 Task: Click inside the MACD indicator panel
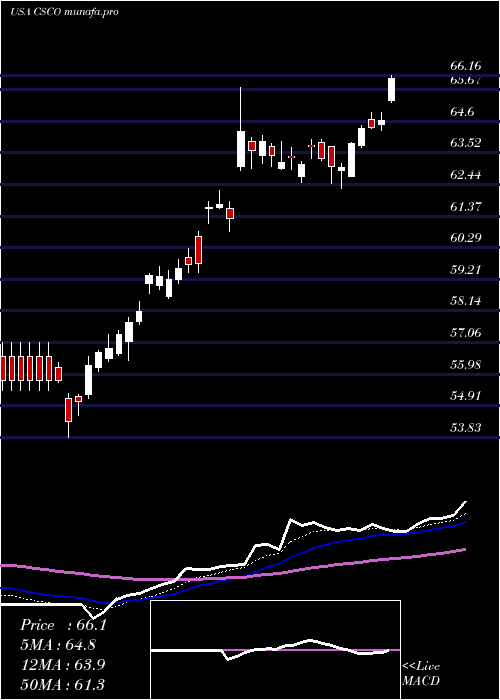point(275,650)
